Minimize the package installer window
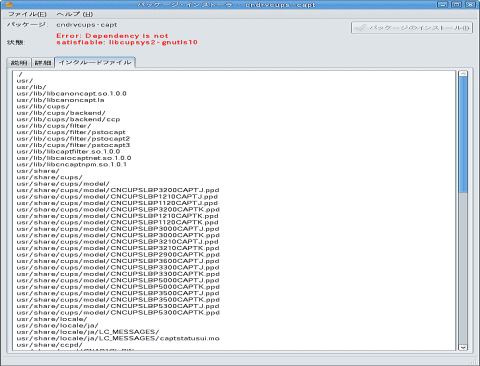 click(442, 4)
